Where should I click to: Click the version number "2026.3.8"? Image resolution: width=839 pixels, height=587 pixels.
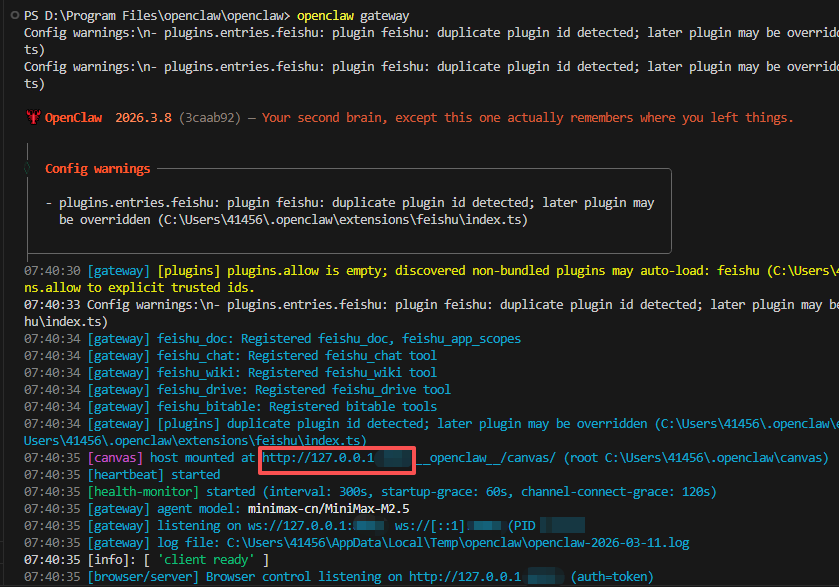coord(143,118)
